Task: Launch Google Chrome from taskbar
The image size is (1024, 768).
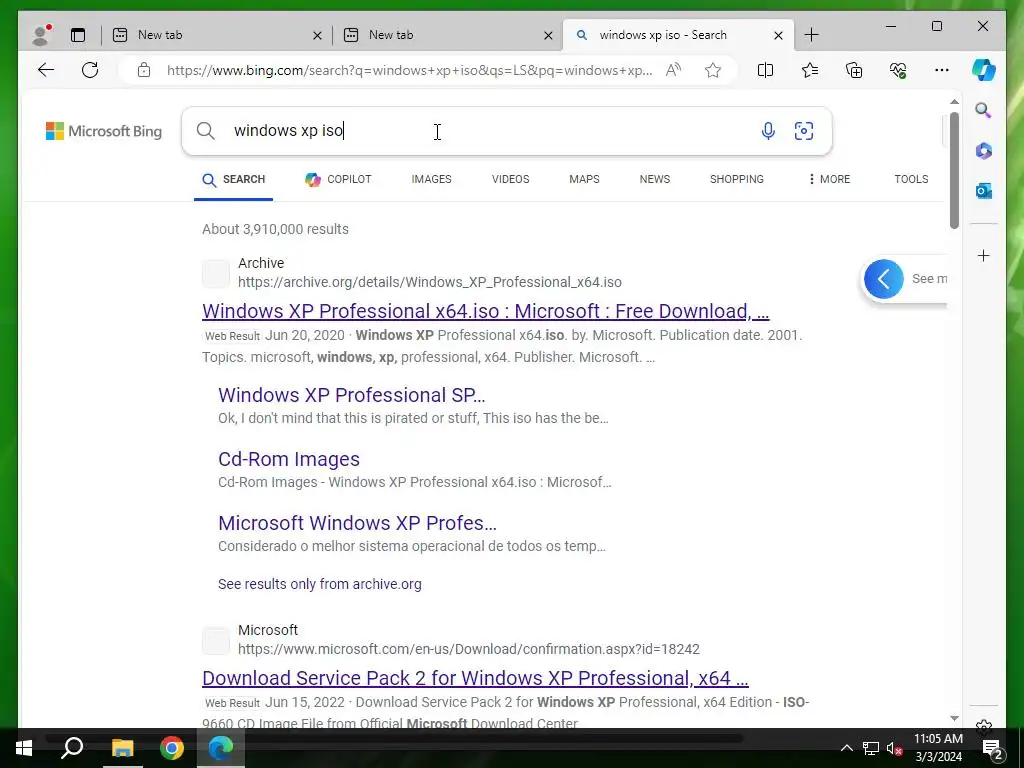Action: 172,748
